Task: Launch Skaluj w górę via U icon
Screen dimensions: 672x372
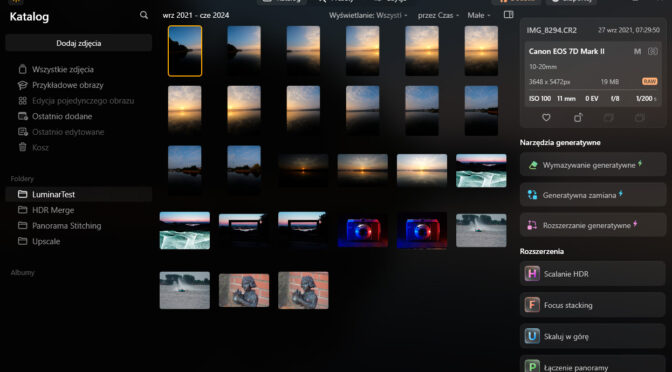Action: (x=532, y=336)
